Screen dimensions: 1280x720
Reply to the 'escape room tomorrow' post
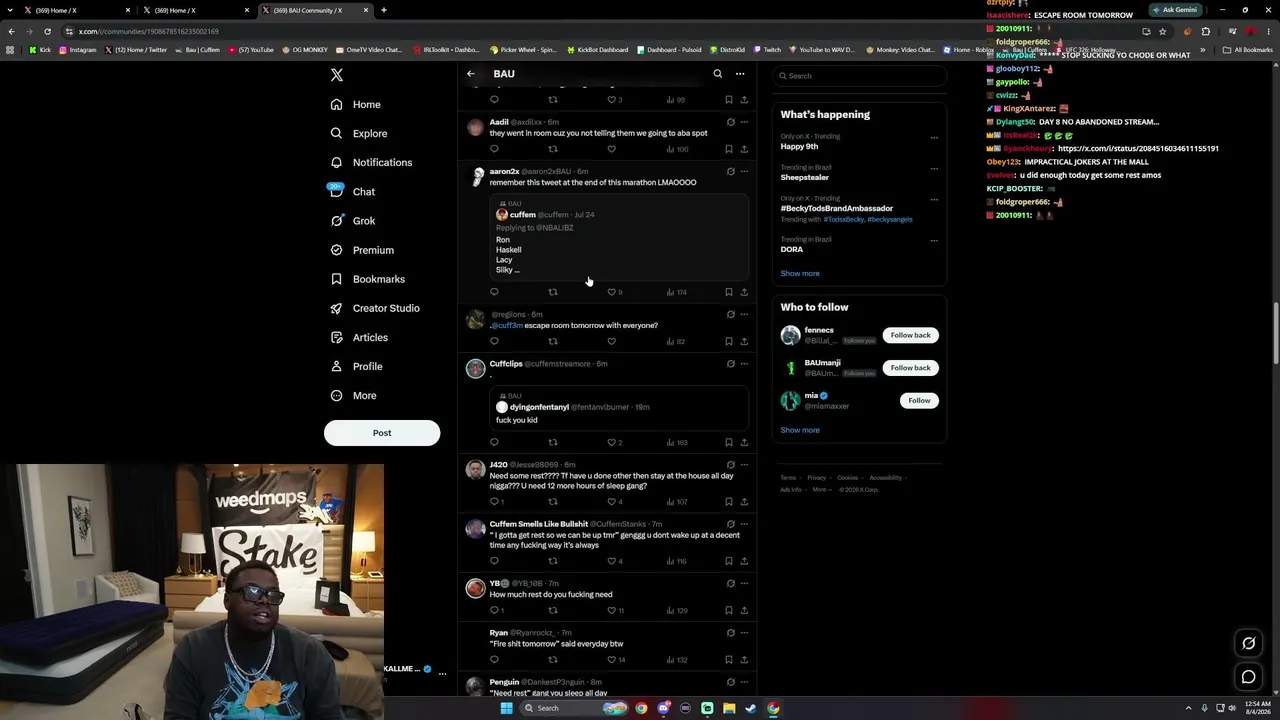click(x=494, y=341)
